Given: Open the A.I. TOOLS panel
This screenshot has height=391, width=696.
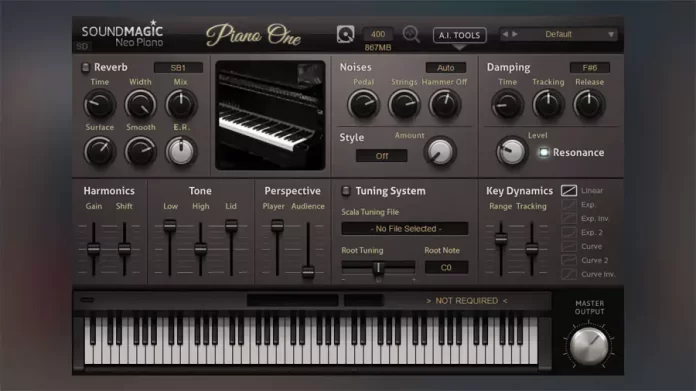Looking at the screenshot, I should coord(459,35).
